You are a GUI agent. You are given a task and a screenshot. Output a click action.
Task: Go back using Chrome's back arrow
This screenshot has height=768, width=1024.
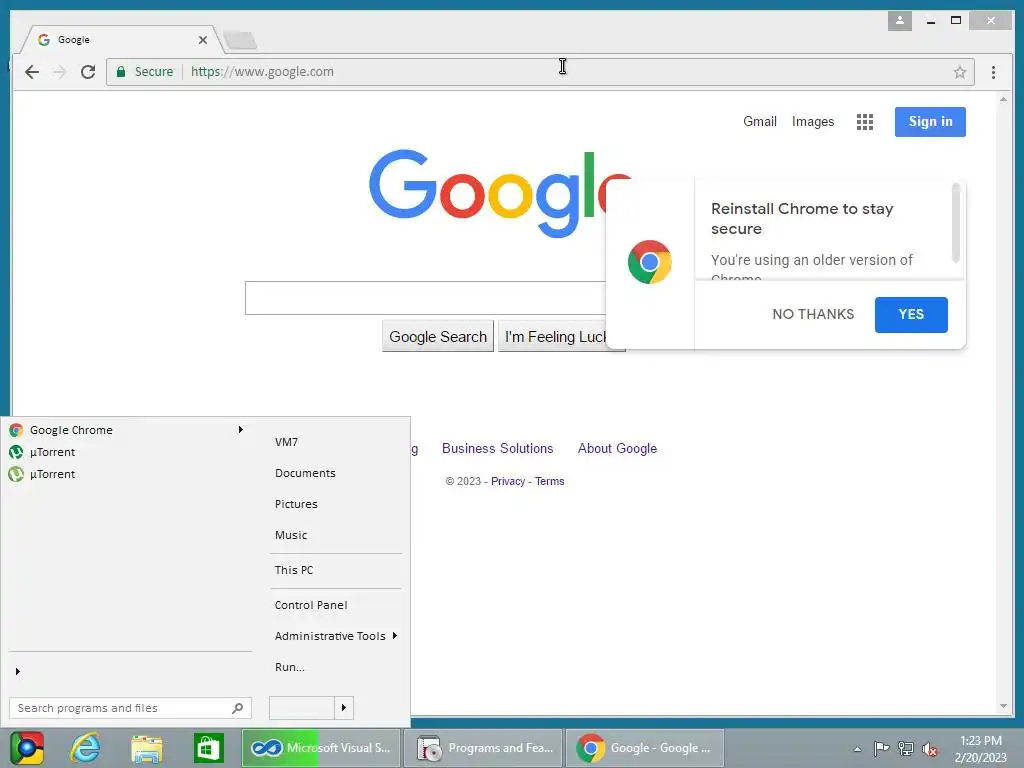tap(31, 72)
